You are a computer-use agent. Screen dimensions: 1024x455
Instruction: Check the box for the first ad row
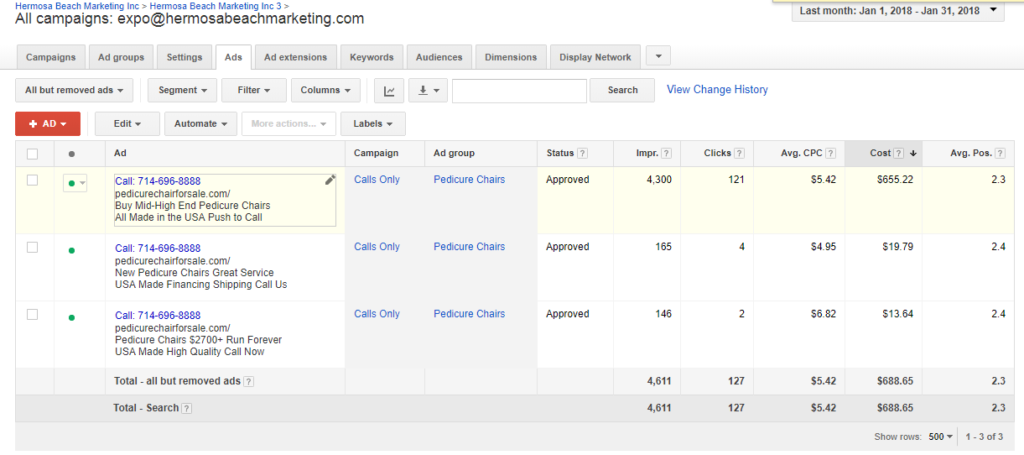point(33,180)
